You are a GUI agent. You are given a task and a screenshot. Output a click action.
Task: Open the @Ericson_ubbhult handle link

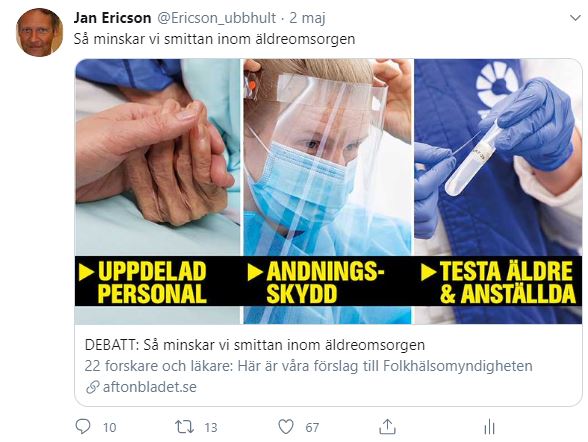click(x=216, y=18)
